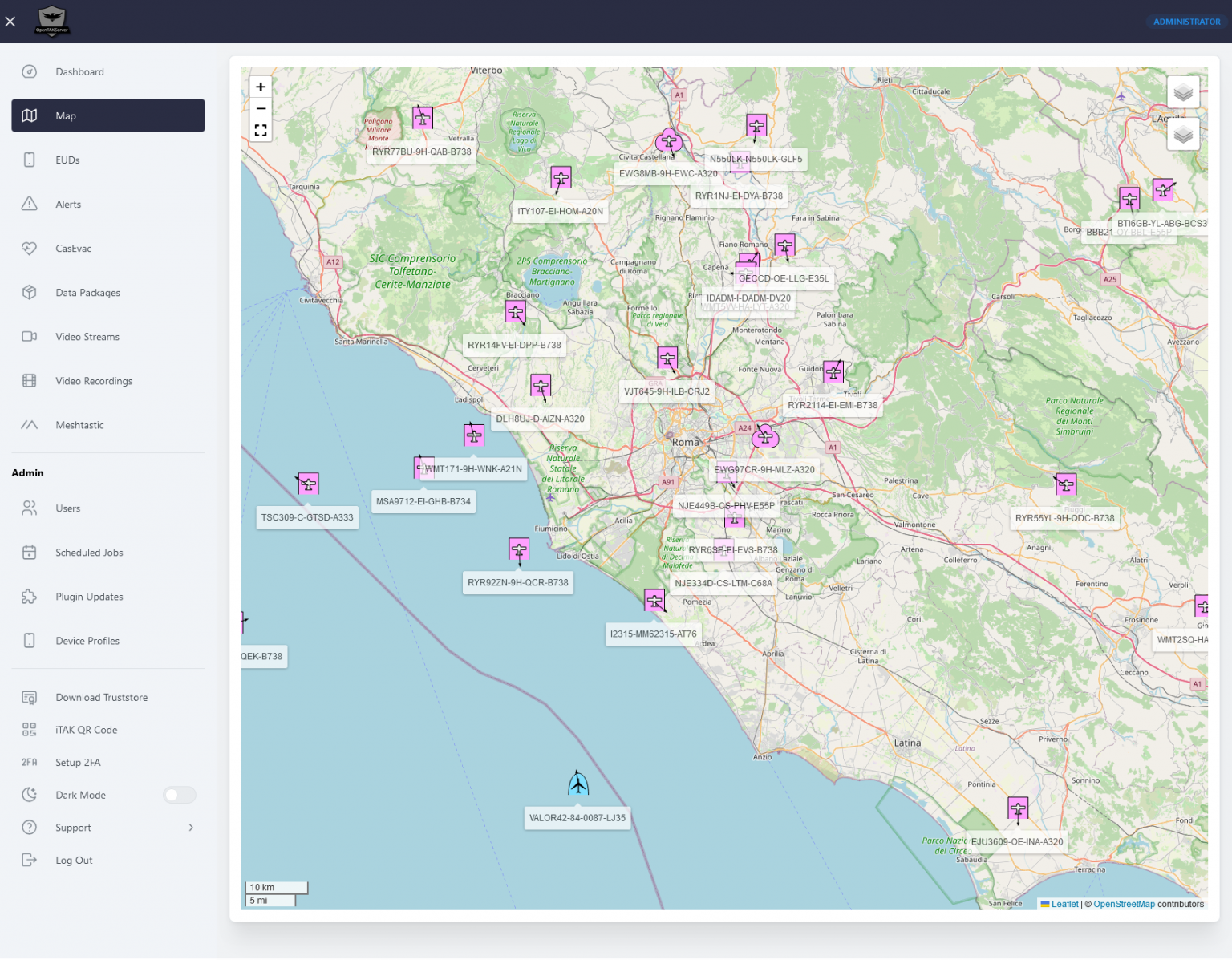The image size is (1232, 960).
Task: Select the VALOR42-84-0087-LJ35 aircraft marker
Action: [577, 784]
